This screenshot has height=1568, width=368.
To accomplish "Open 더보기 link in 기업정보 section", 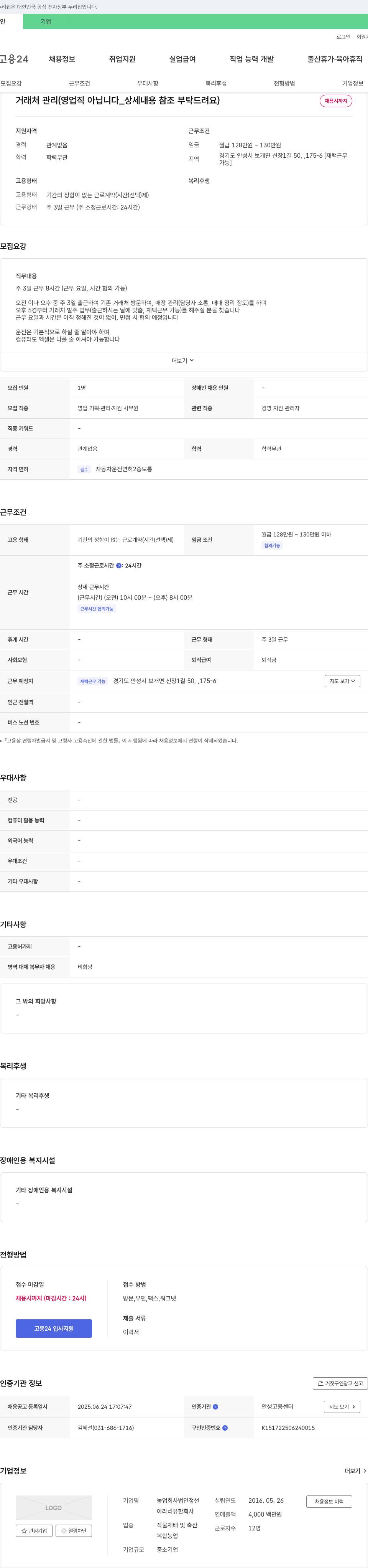I will [355, 1471].
